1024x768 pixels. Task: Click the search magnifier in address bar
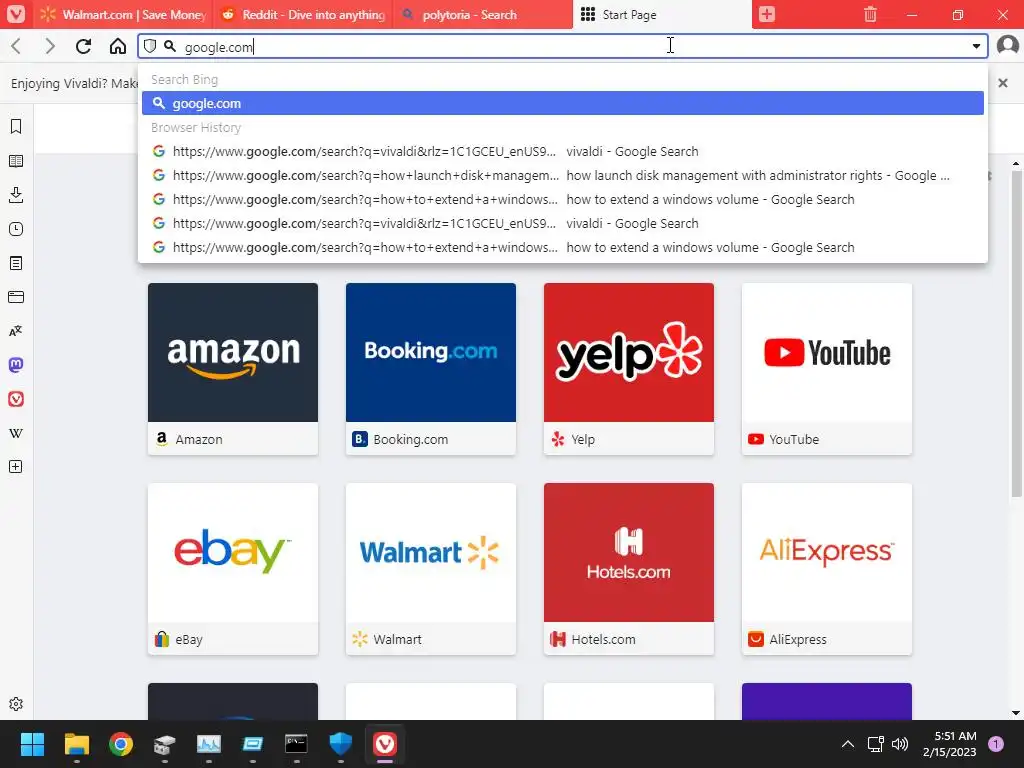tap(170, 46)
